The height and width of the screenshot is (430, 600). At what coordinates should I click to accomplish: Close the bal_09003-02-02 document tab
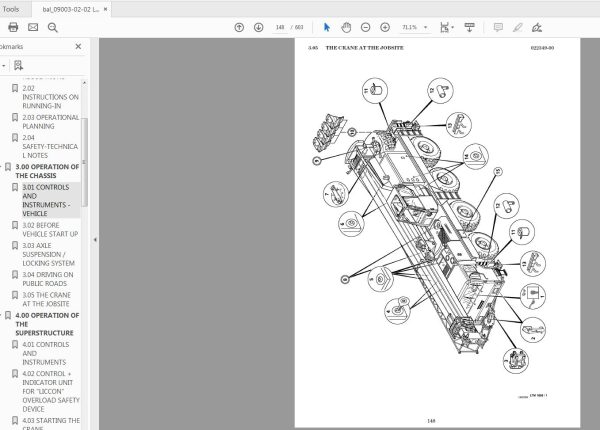tap(106, 9)
